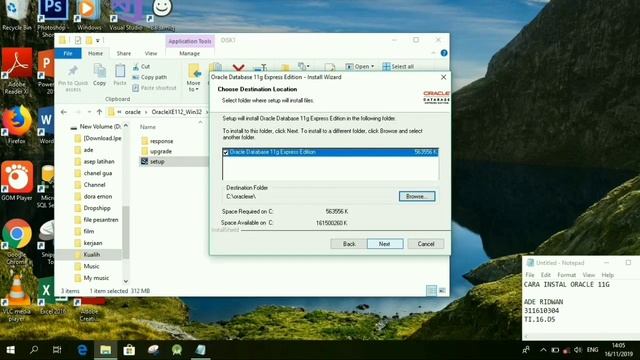Open Microsoft Edge from taskbar
640x360 pixels.
pyautogui.click(x=82, y=350)
